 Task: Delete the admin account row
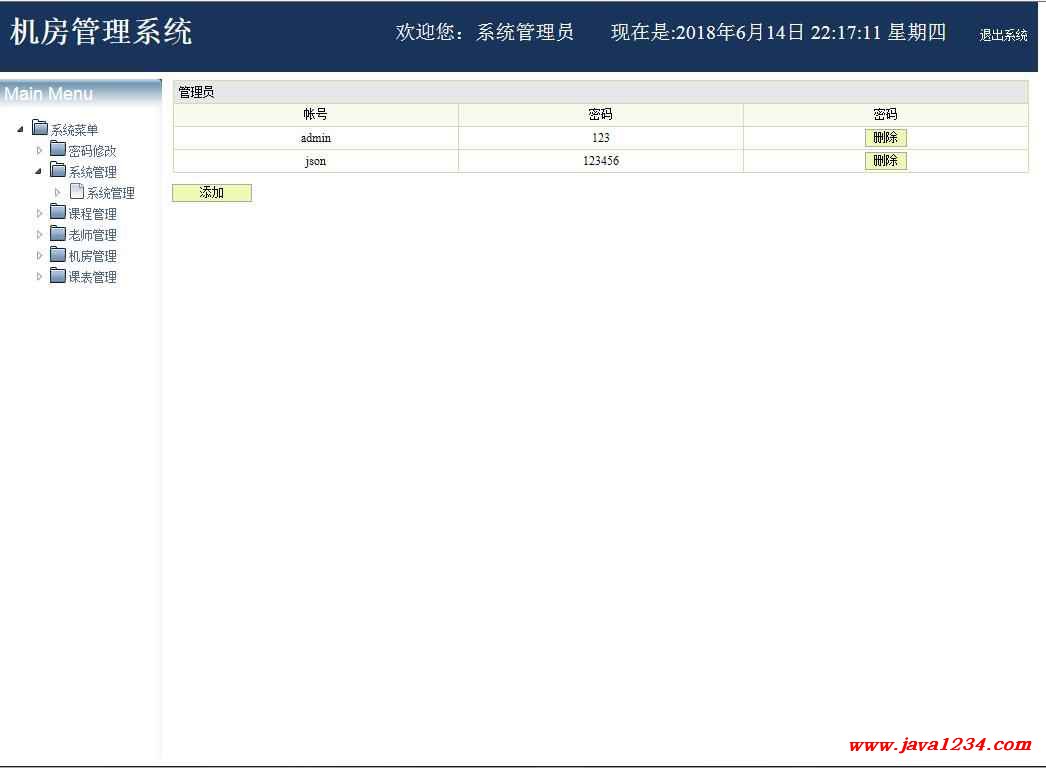pos(885,138)
